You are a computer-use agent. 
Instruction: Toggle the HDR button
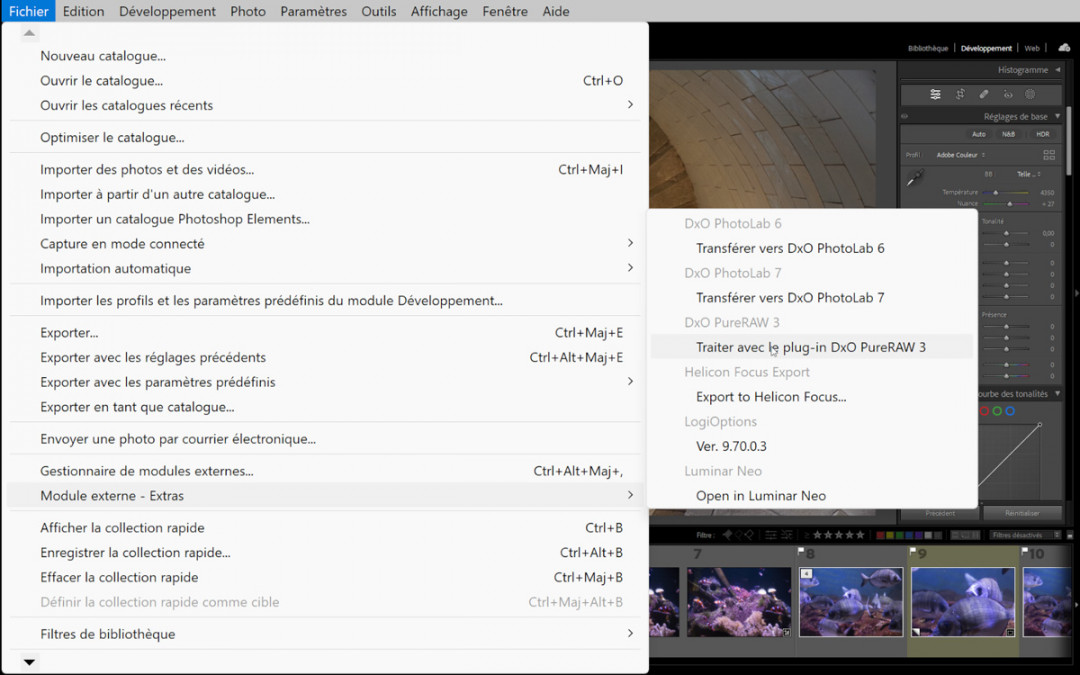tap(1043, 134)
